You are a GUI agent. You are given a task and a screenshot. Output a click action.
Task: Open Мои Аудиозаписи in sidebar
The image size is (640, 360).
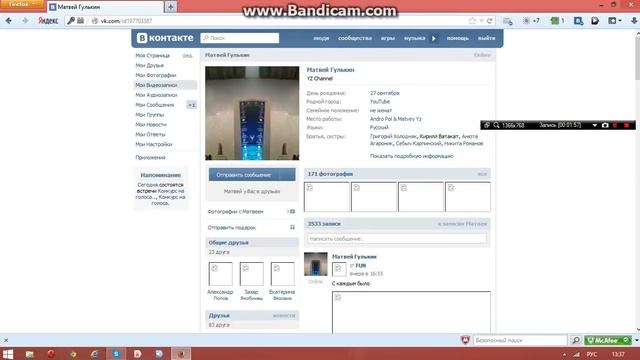click(x=156, y=95)
